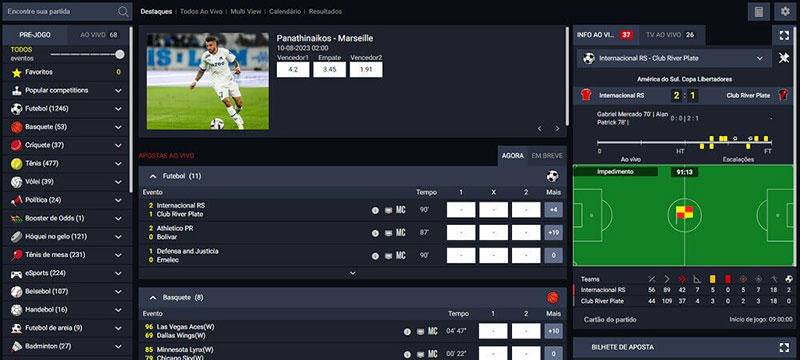This screenshot has height=360, width=800.
Task: Collapse the Basquete (8) live section
Action: tap(153, 297)
